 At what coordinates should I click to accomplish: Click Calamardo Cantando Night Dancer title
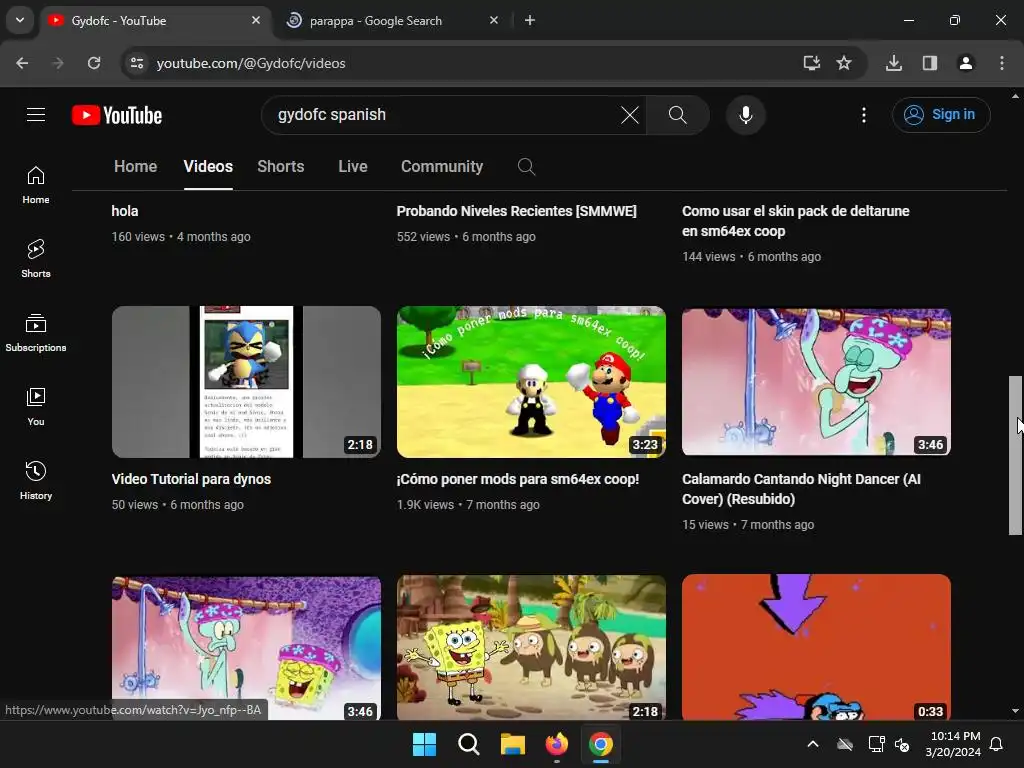coord(801,488)
